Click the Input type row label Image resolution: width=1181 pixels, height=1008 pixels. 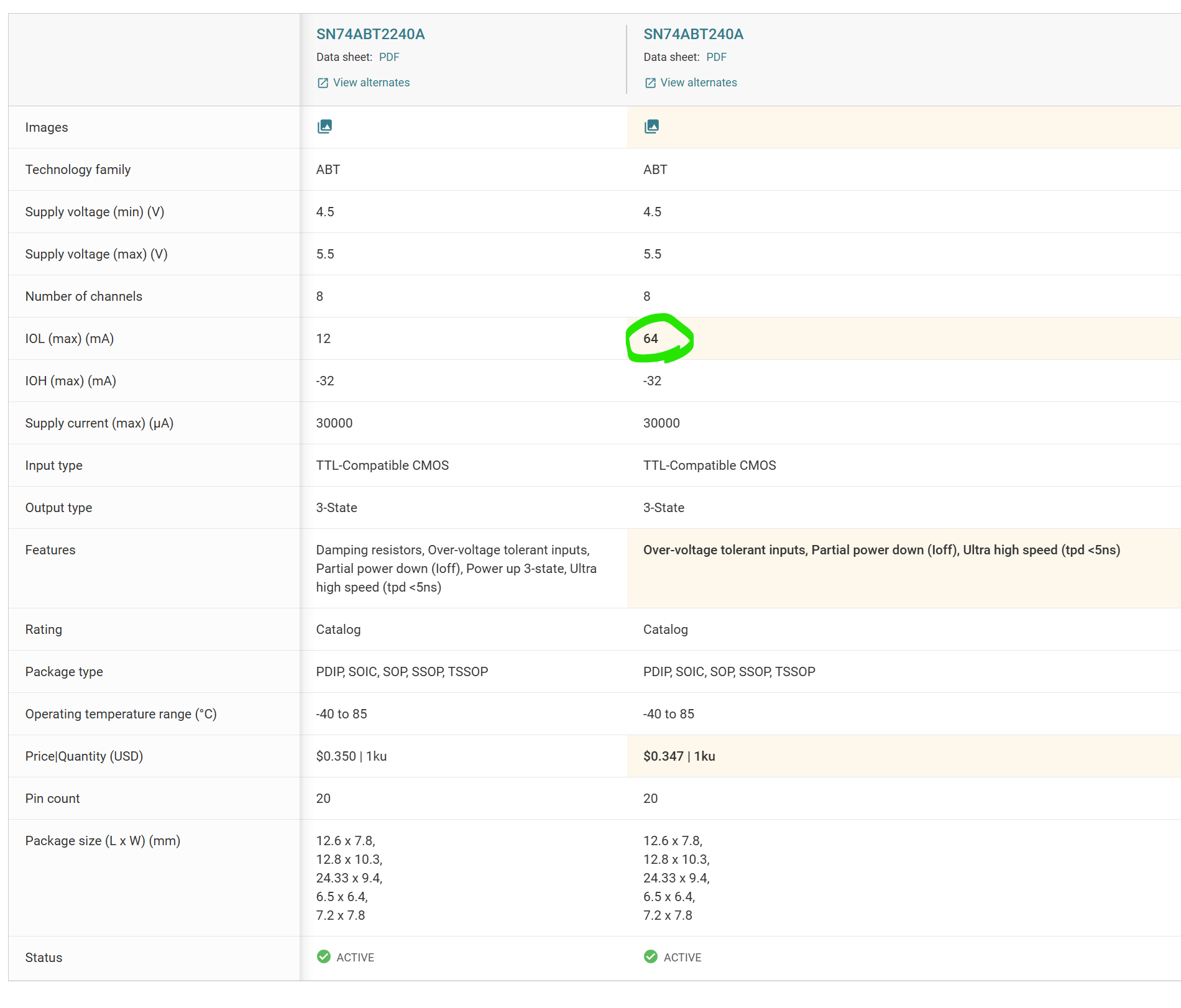[x=54, y=465]
